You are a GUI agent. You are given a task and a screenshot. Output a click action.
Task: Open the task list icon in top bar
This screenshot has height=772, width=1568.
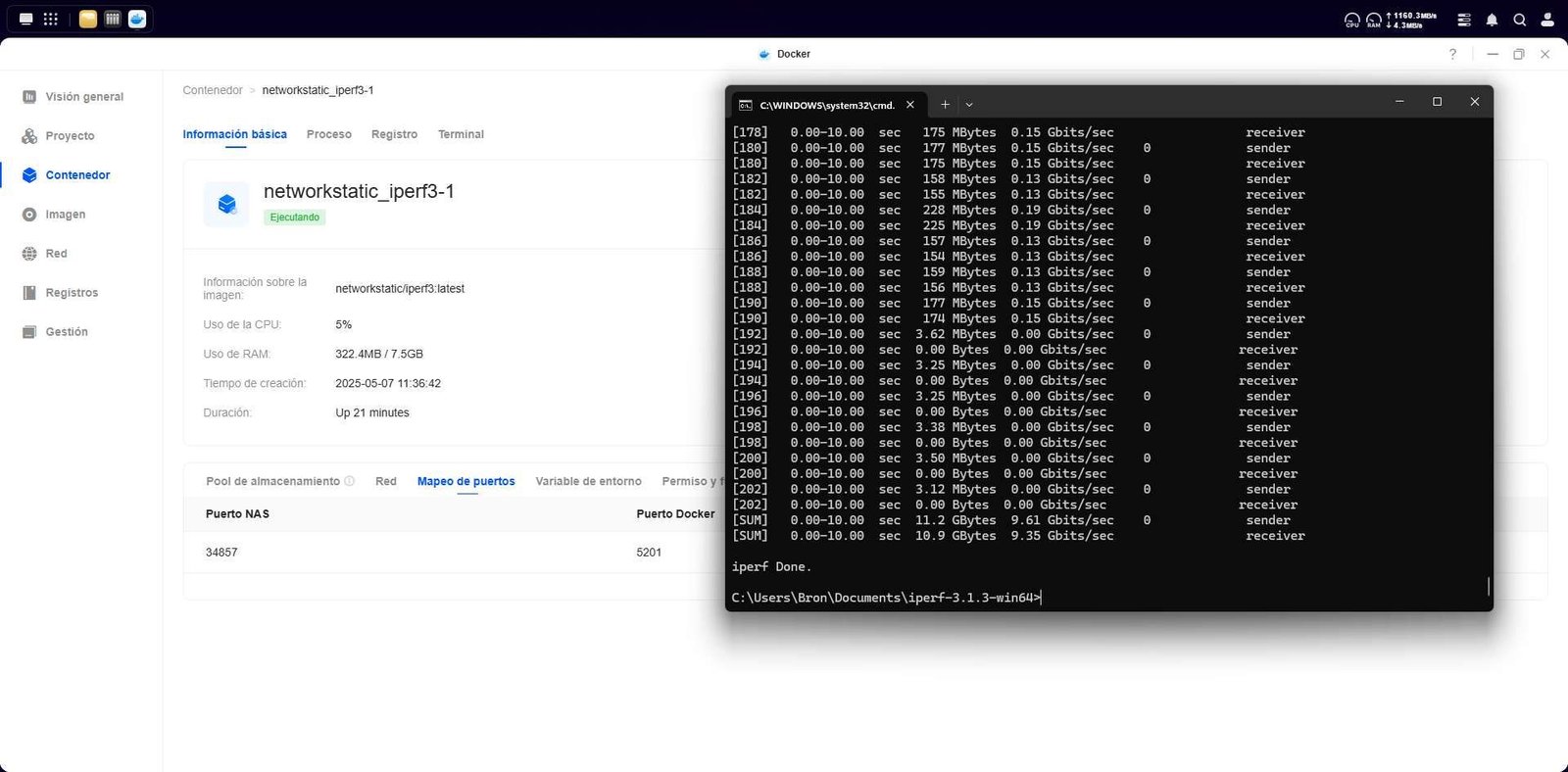[1464, 20]
